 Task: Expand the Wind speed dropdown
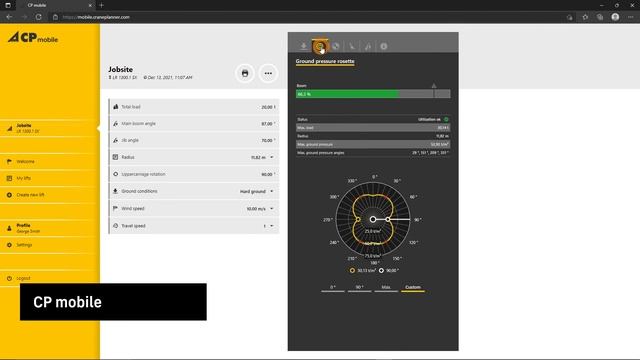point(272,209)
